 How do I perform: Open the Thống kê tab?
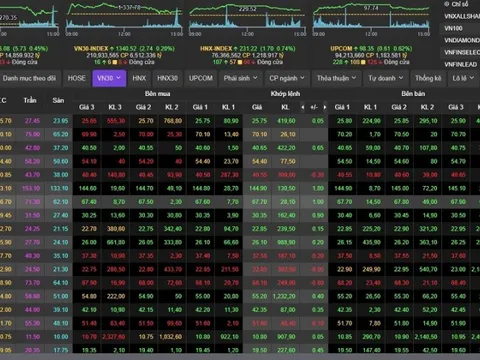pyautogui.click(x=428, y=78)
